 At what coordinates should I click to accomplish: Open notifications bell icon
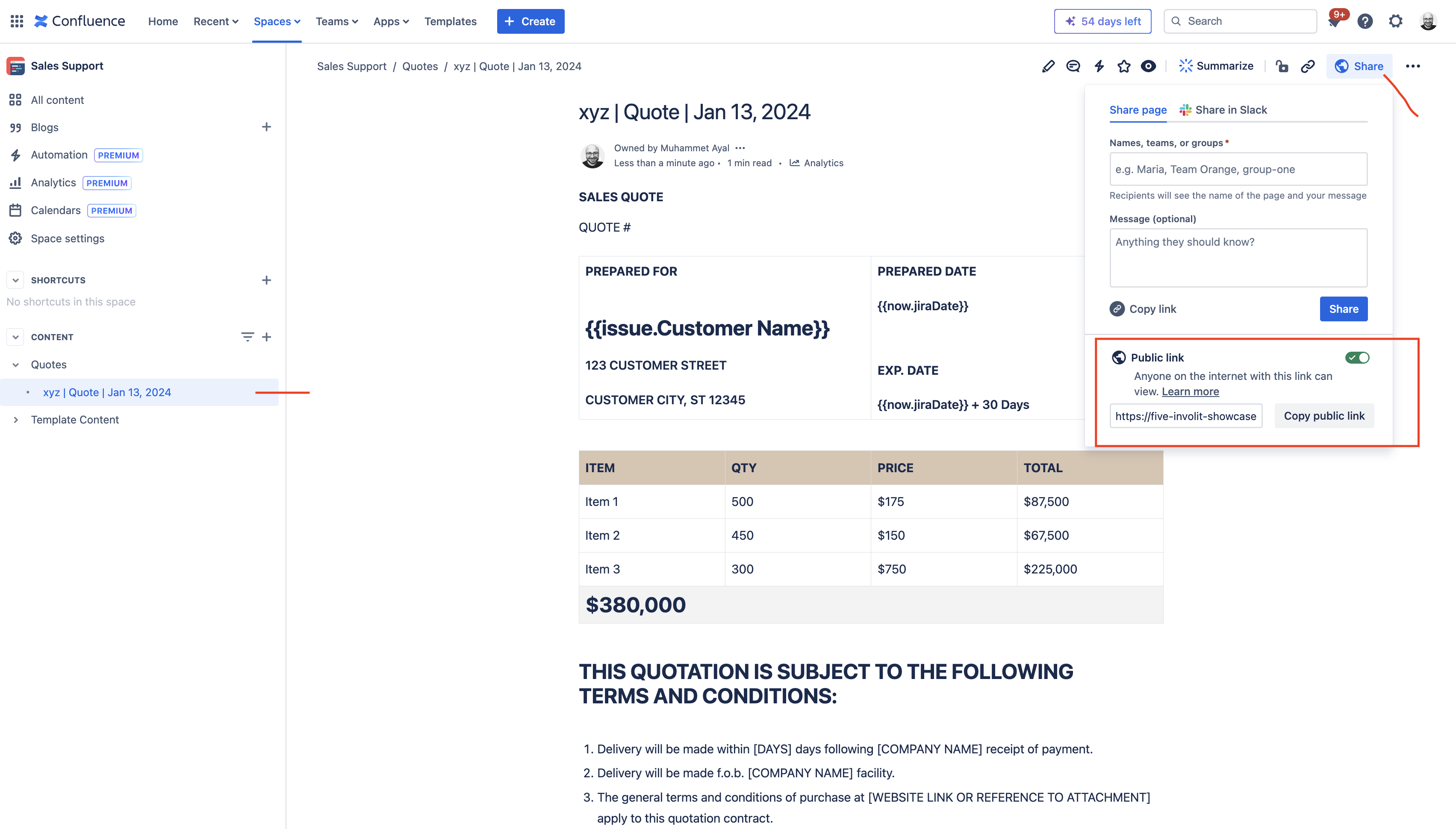[1334, 22]
